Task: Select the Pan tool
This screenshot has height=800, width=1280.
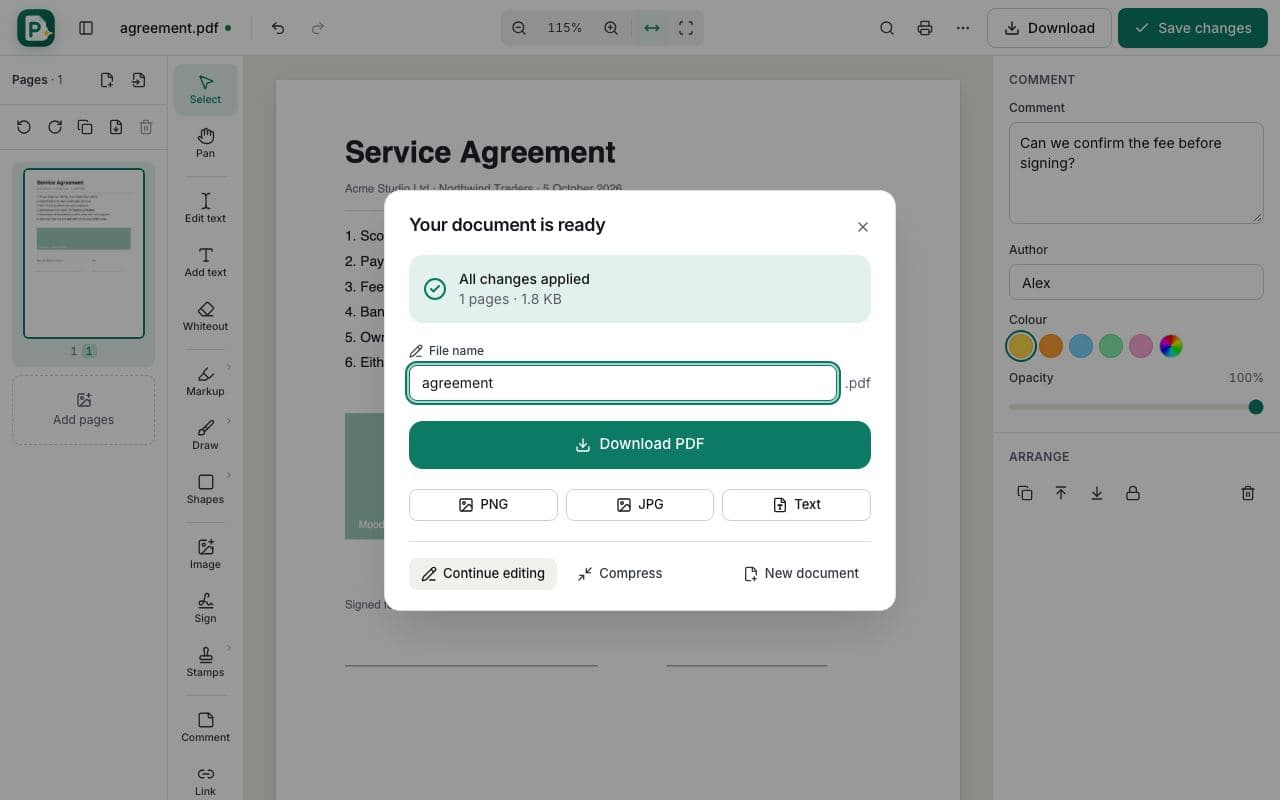Action: tap(205, 142)
